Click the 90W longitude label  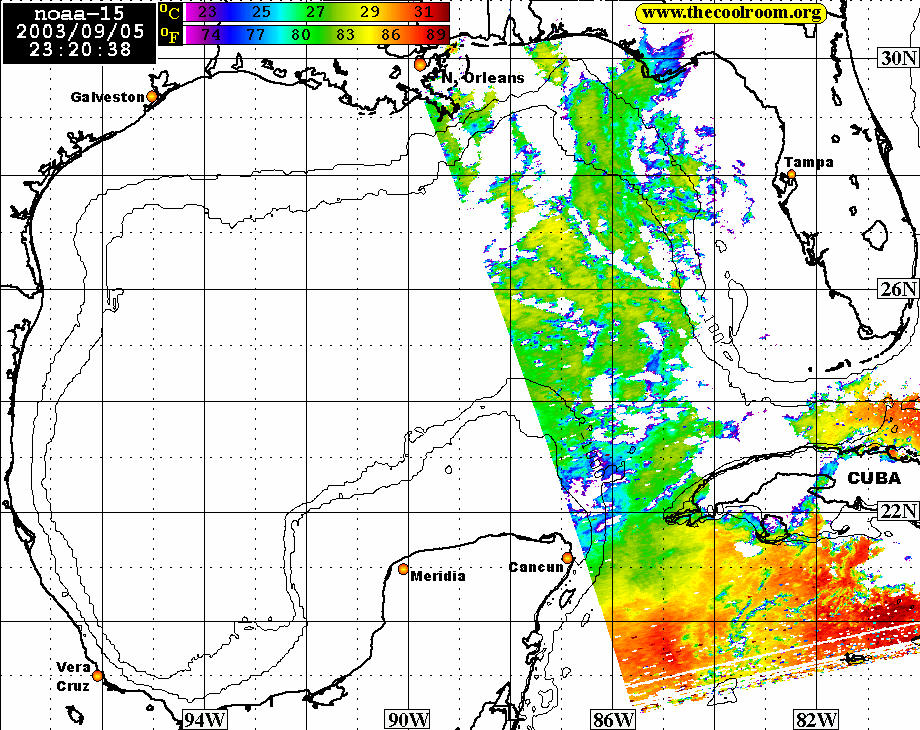coord(408,719)
